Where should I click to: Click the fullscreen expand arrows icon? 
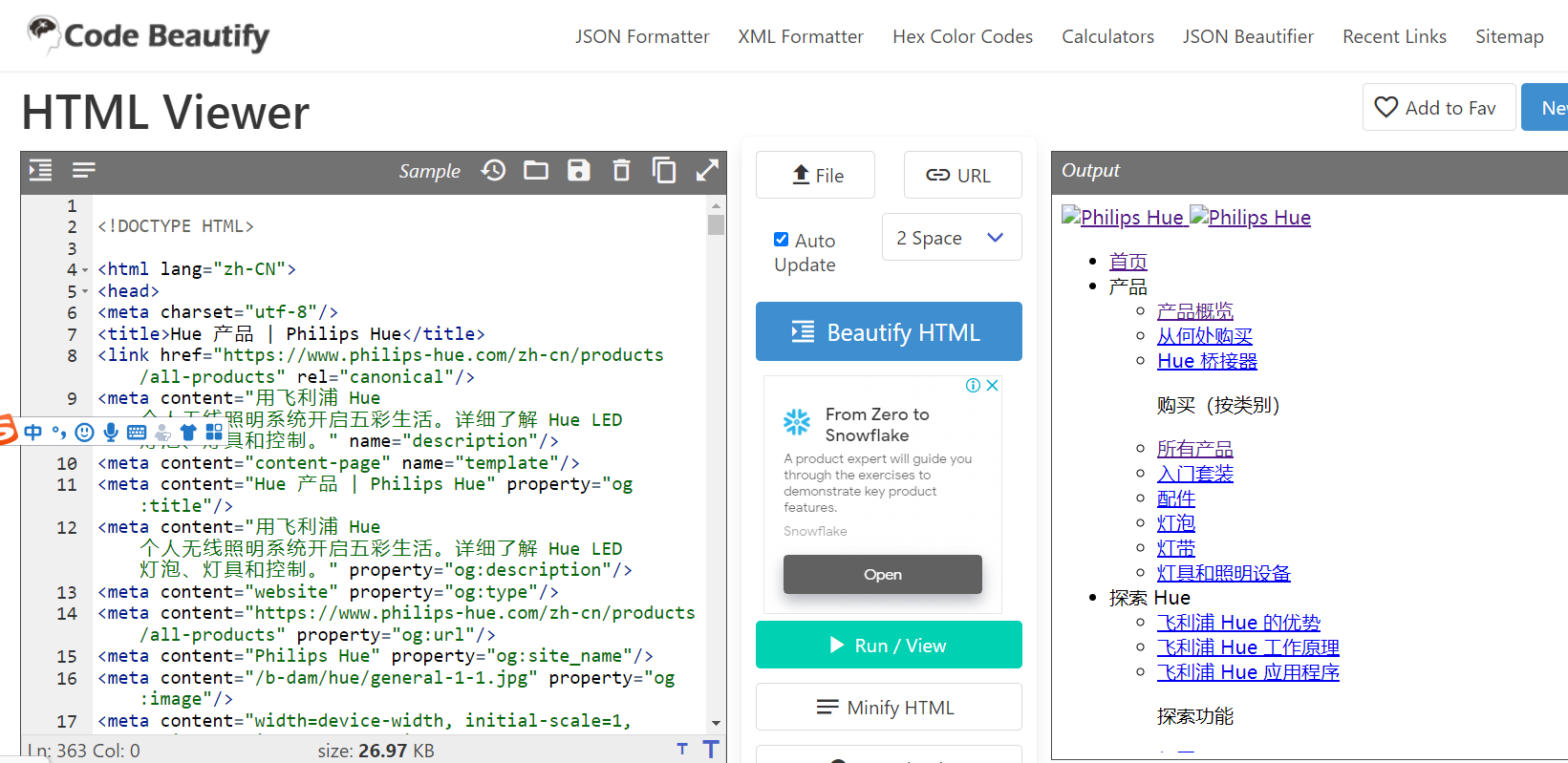707,171
